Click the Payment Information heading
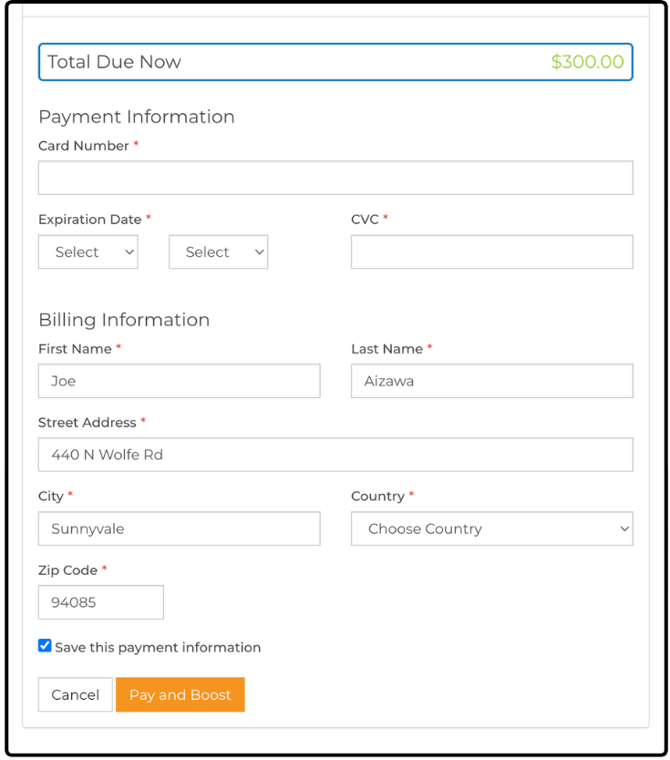Screen dimensions: 670x760 pyautogui.click(x=136, y=117)
